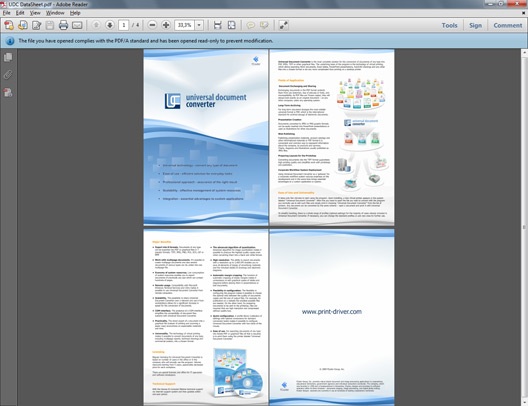
Task: Click the Adobe Reader title bar icon
Action: click(3, 4)
